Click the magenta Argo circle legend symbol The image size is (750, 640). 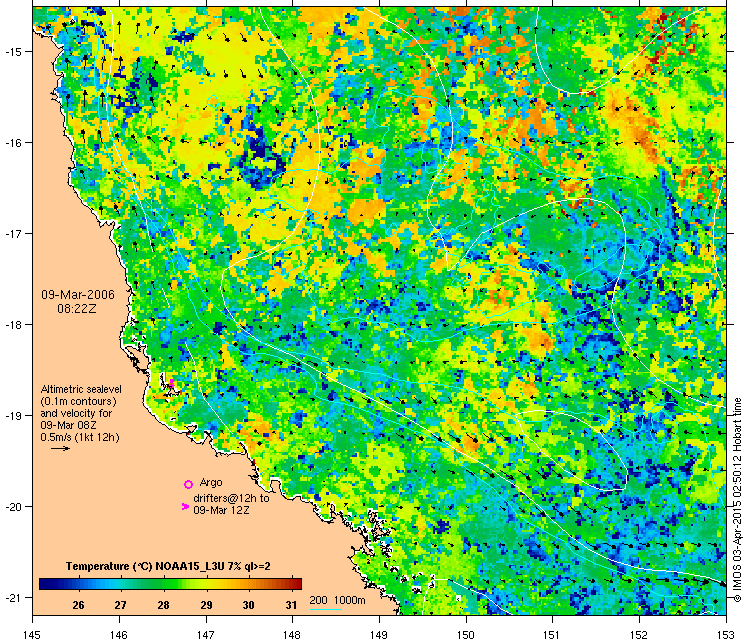(188, 485)
